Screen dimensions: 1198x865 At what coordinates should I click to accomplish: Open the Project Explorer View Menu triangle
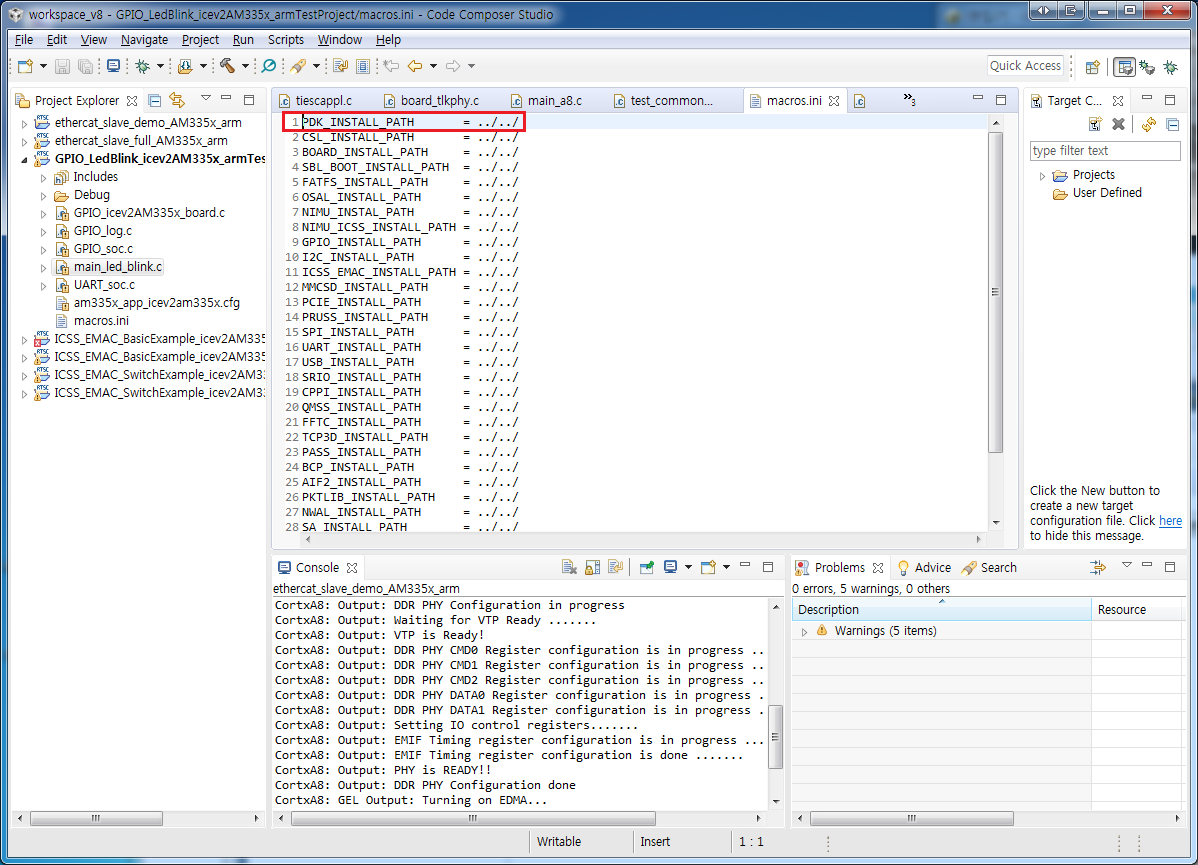(x=206, y=99)
